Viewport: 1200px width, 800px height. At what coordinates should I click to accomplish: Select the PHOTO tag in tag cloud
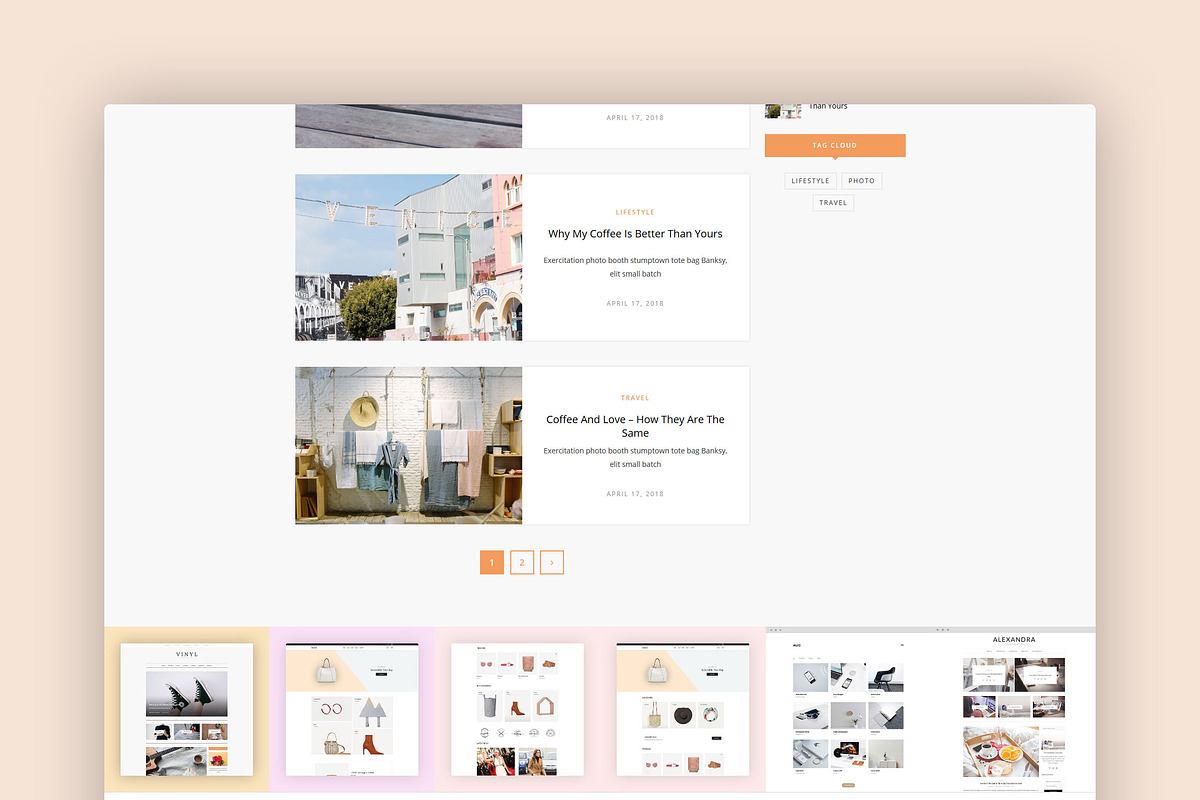pyautogui.click(x=861, y=181)
